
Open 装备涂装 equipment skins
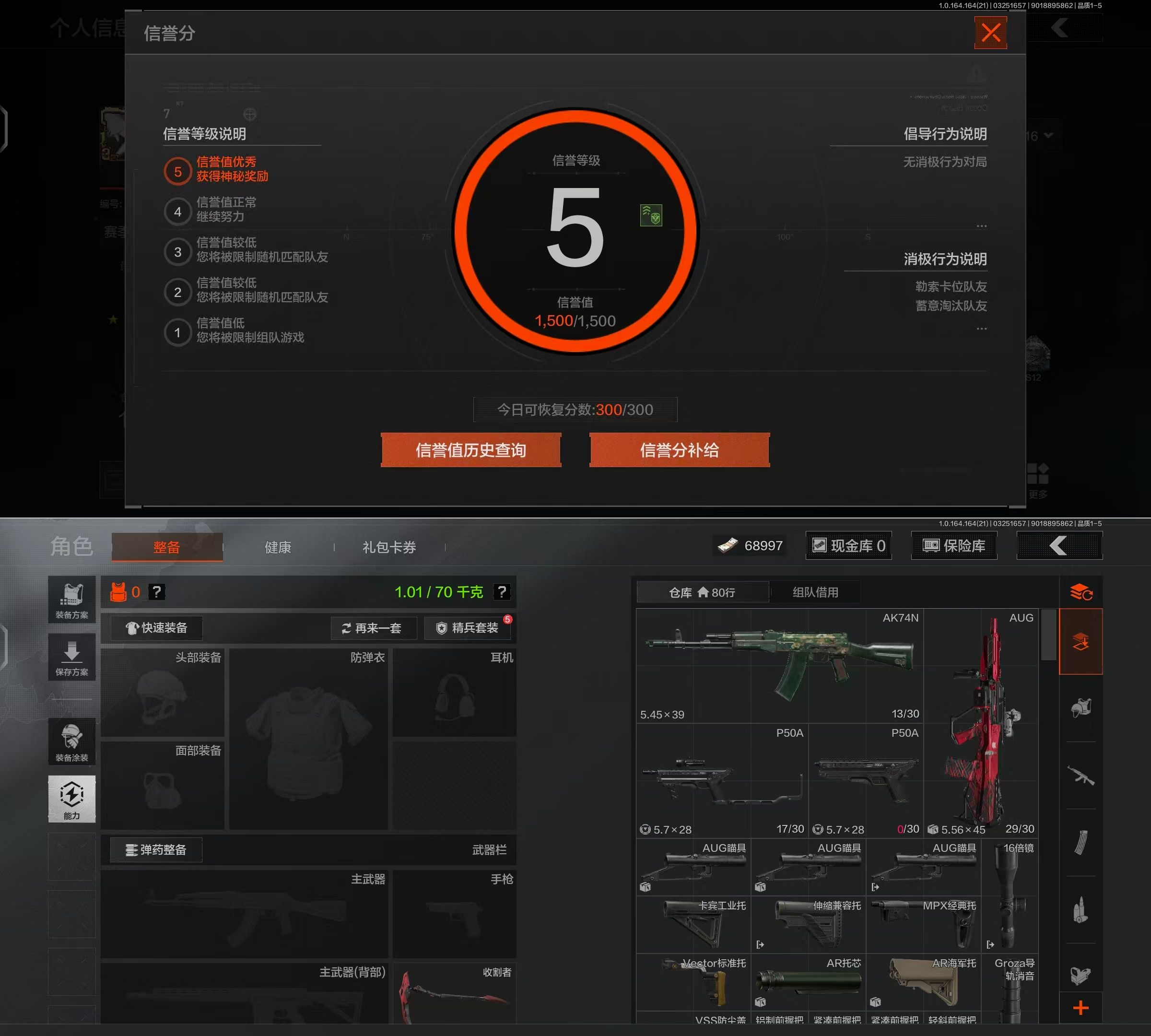click(x=72, y=741)
